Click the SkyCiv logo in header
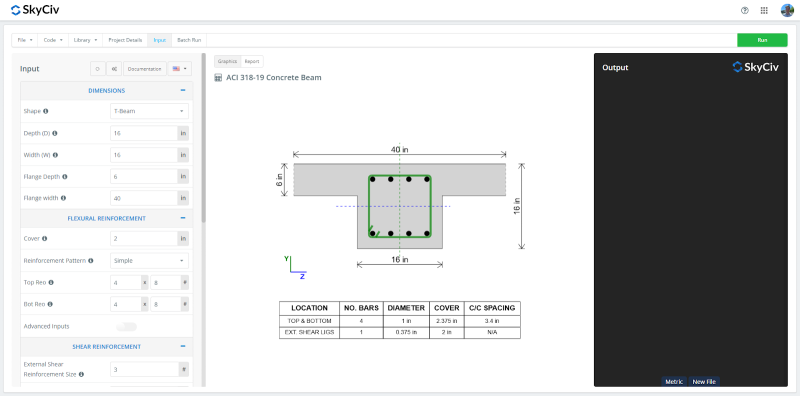Screen dimensions: 800x396 click(35, 10)
